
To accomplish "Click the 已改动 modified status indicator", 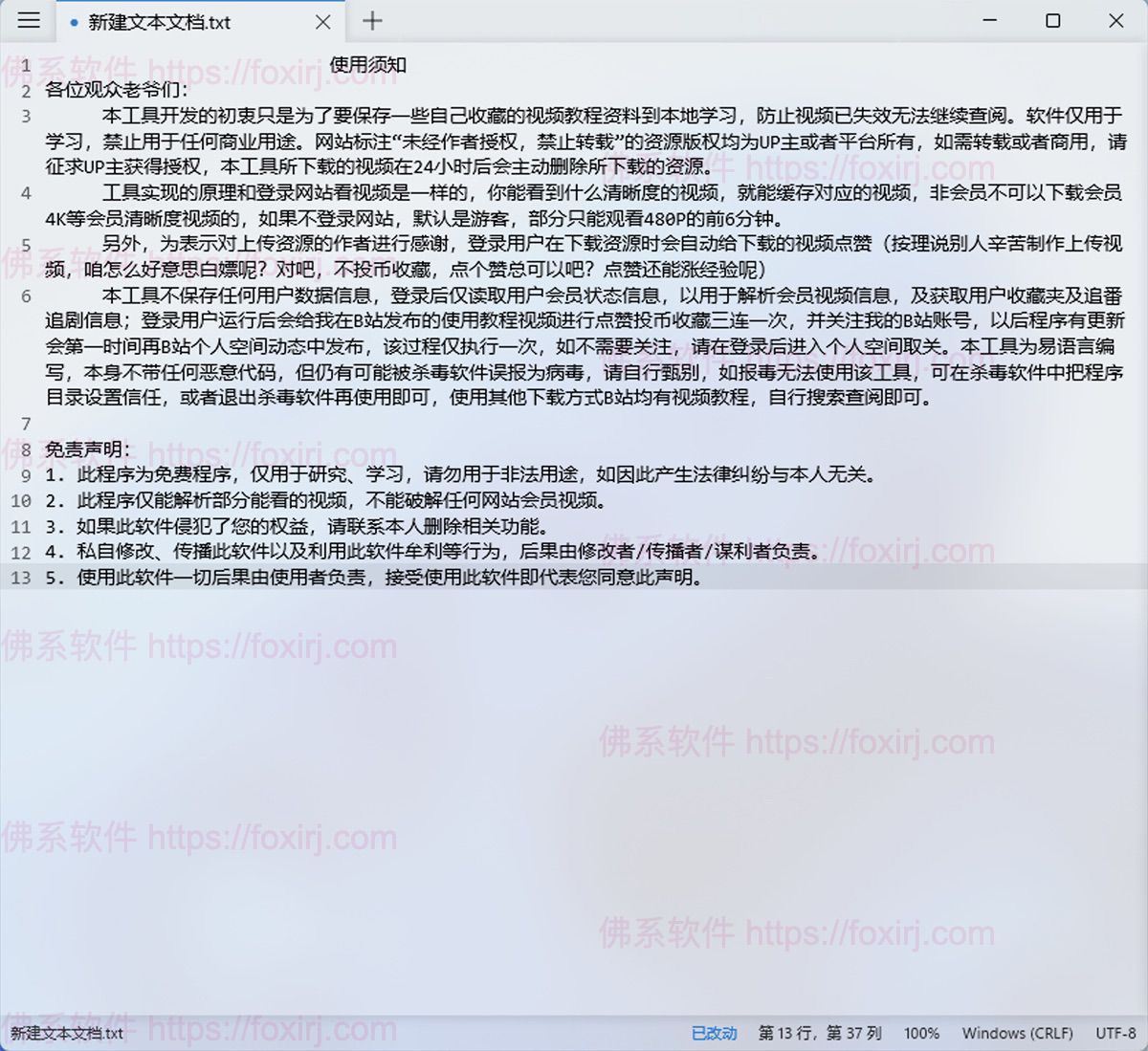I will pyautogui.click(x=713, y=1034).
